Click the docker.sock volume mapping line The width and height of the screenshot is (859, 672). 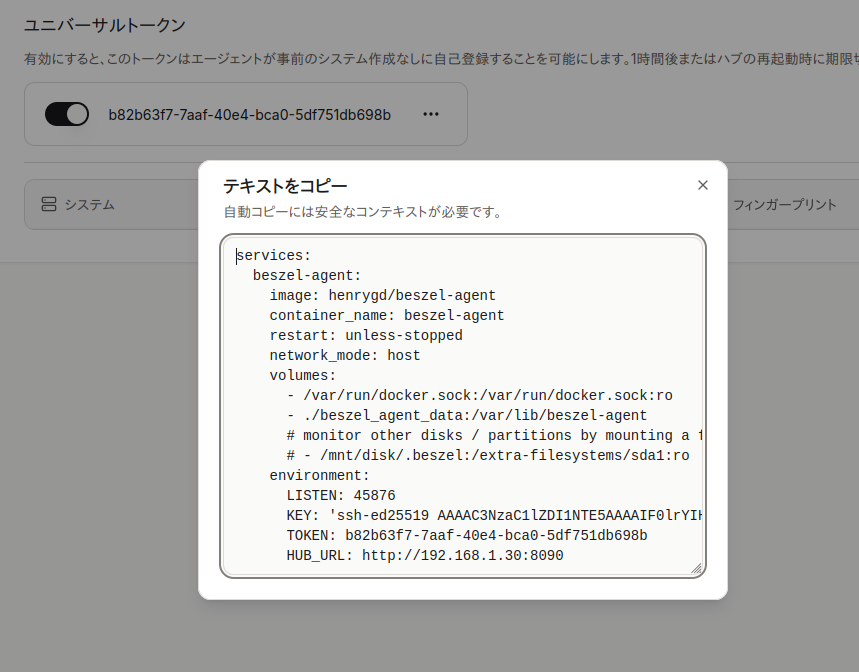[479, 396]
